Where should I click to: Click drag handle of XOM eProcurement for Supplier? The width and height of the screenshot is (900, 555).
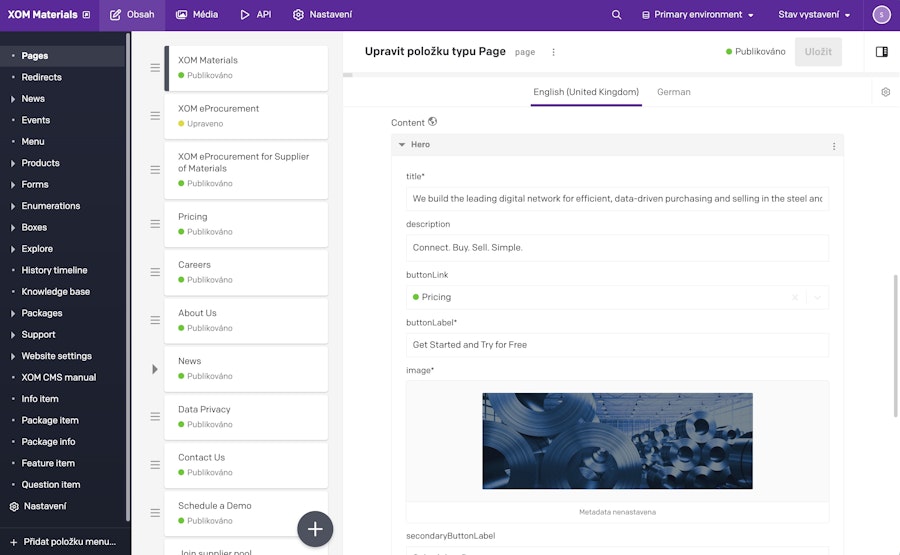(x=155, y=170)
